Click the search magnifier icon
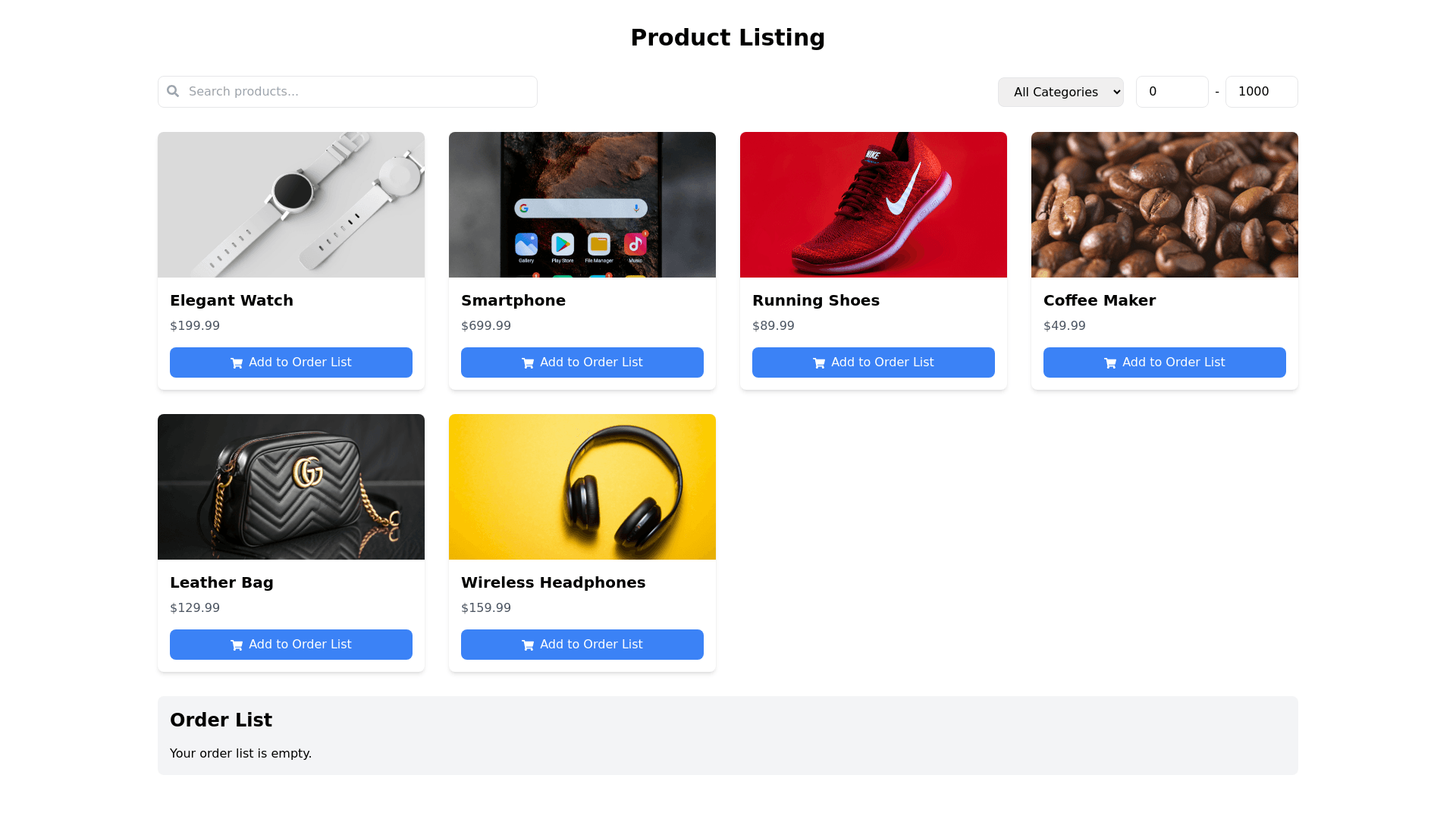This screenshot has width=1456, height=819. pos(173,92)
